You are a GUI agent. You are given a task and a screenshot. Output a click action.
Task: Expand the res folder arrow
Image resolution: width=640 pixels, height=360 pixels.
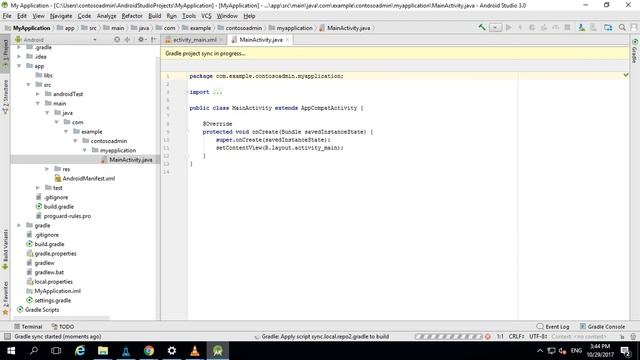[47, 169]
